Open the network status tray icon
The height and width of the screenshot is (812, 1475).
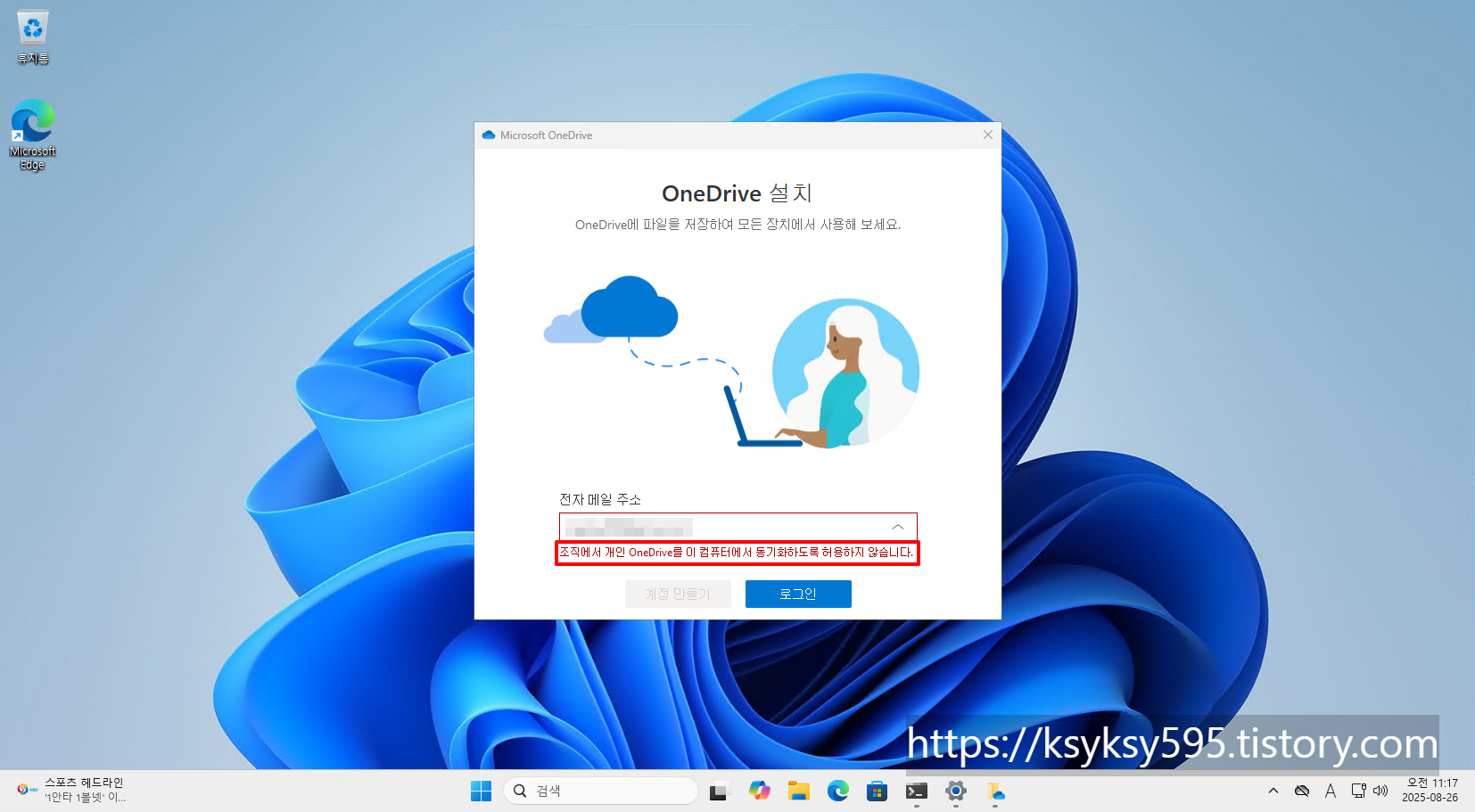pos(1358,791)
